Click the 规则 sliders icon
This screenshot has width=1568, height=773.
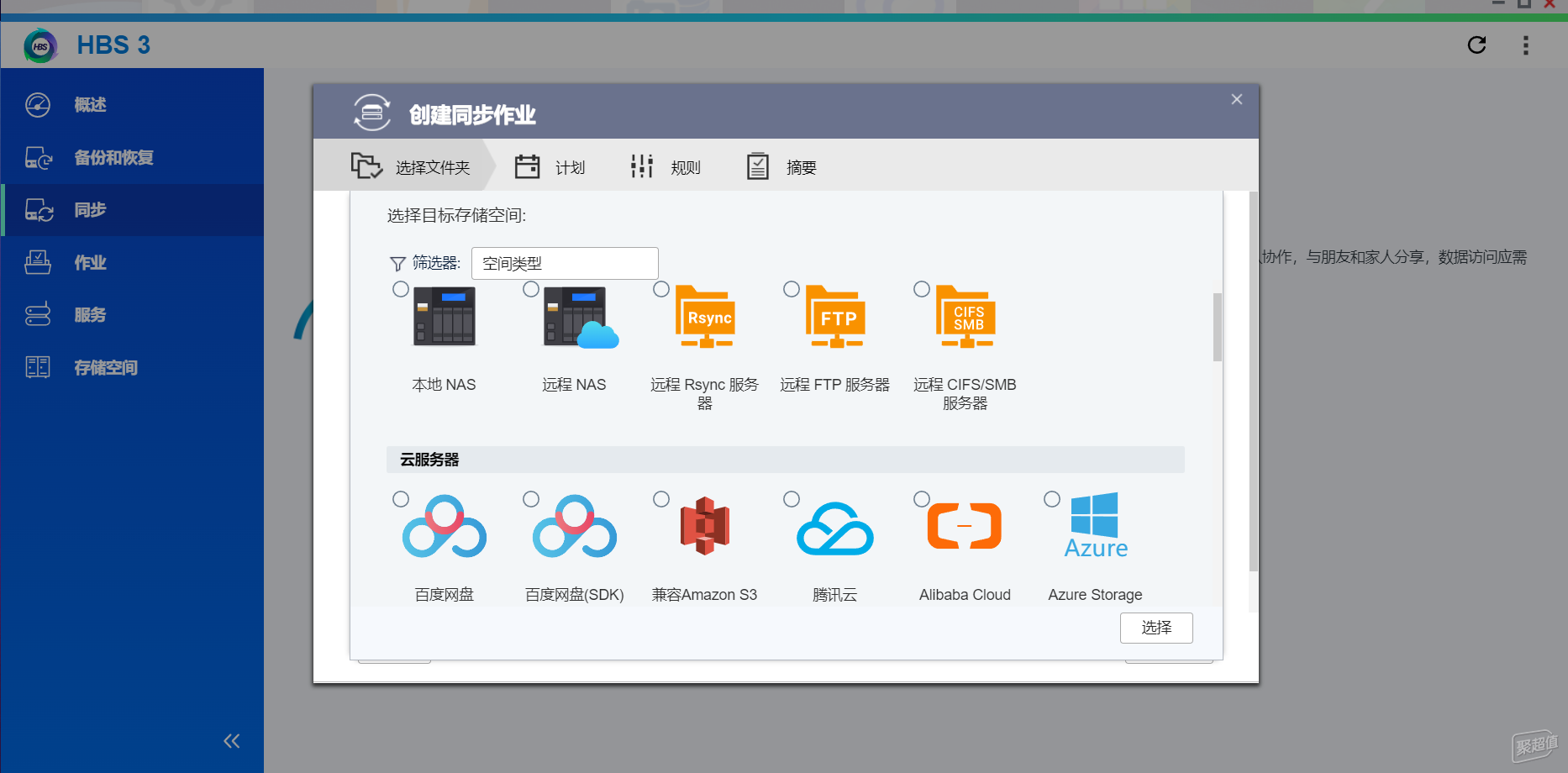[x=642, y=166]
